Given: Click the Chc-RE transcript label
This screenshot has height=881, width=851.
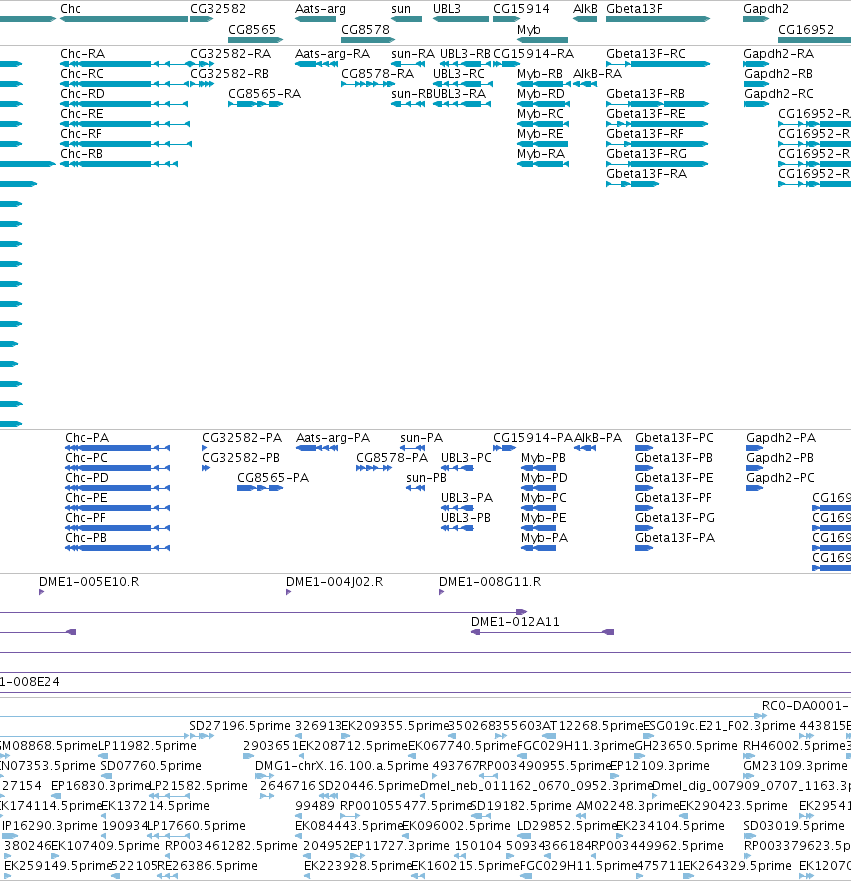Looking at the screenshot, I should point(82,114).
